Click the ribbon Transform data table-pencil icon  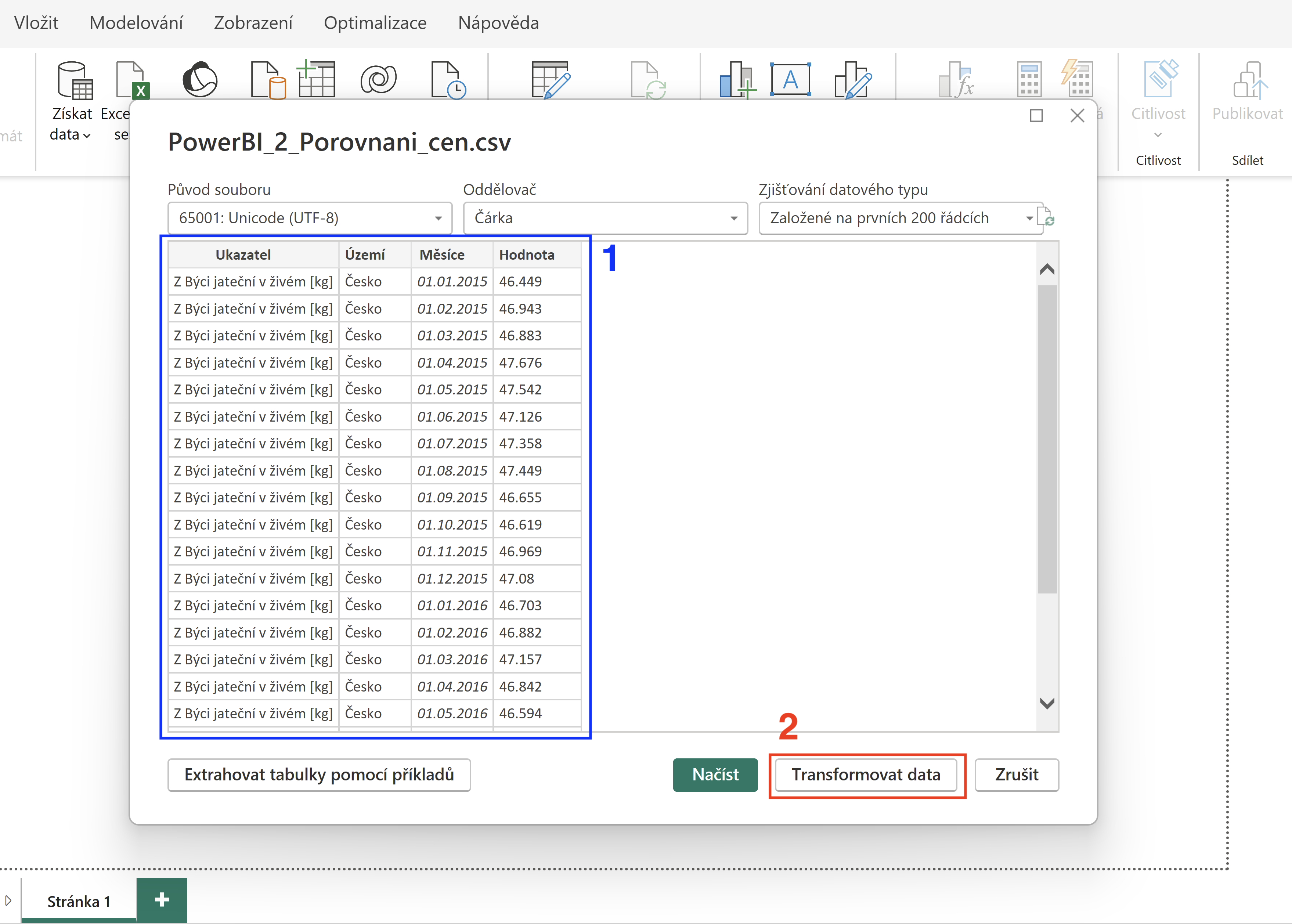pos(551,80)
